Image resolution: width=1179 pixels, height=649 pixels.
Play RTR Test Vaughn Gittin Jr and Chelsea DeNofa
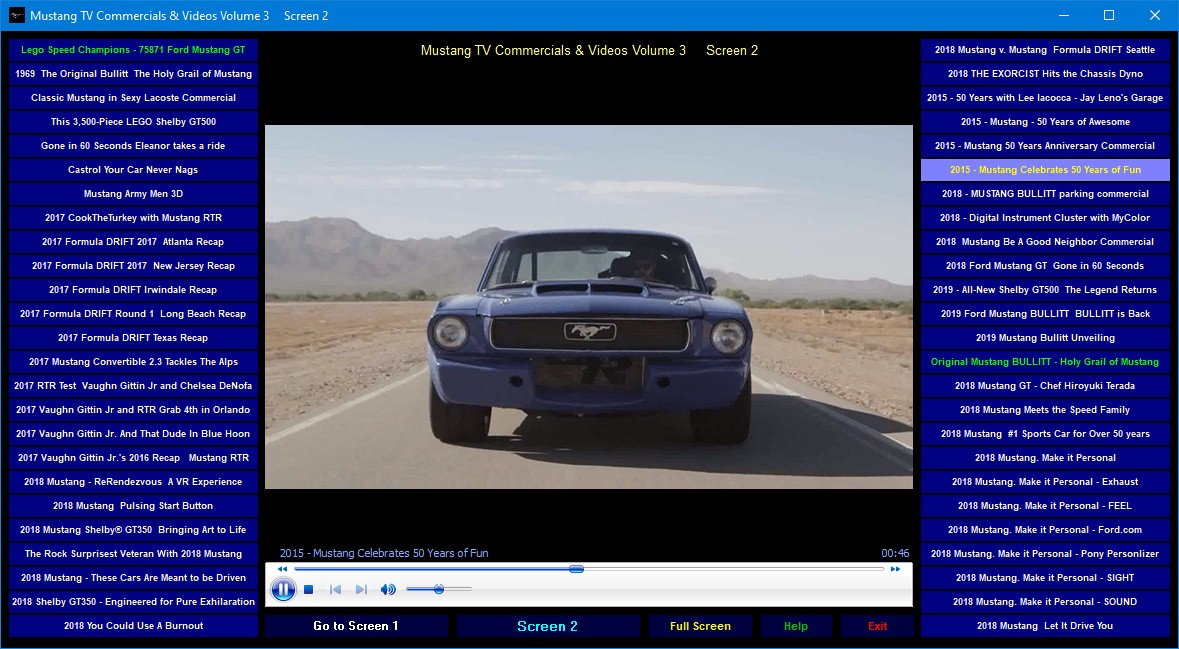pyautogui.click(x=133, y=386)
